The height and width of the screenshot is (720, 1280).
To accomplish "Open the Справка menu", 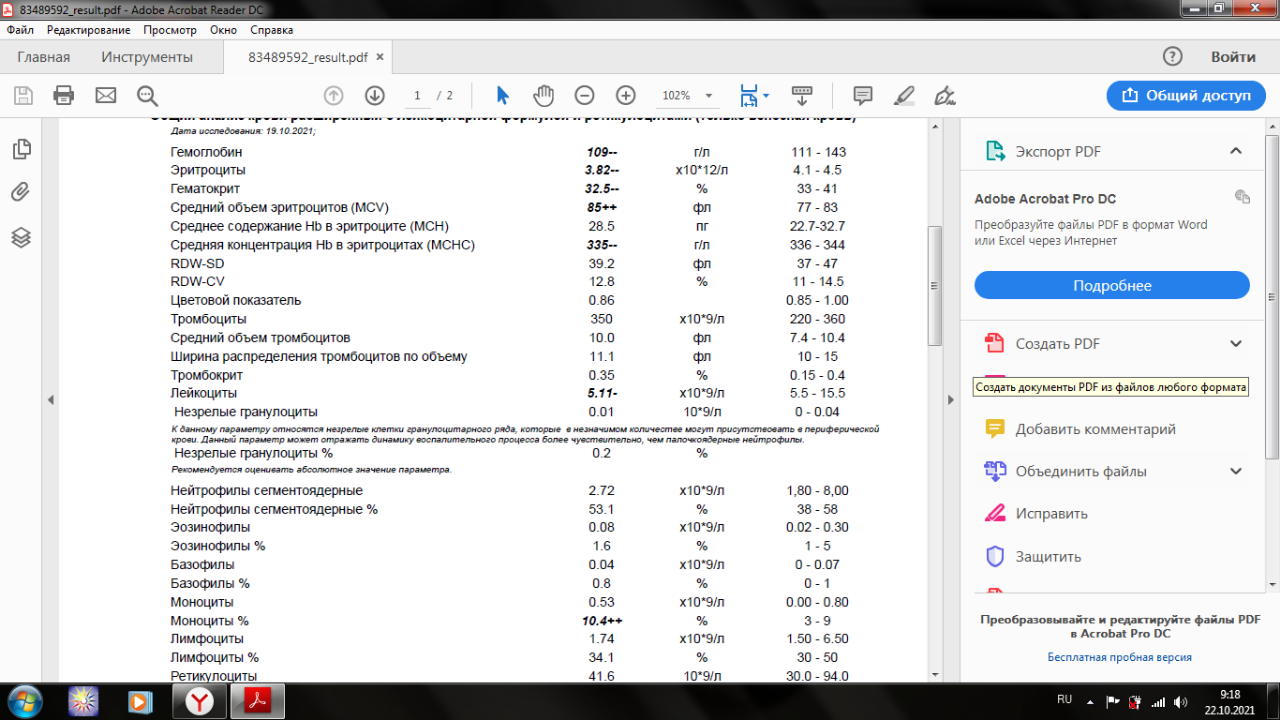I will pos(272,30).
